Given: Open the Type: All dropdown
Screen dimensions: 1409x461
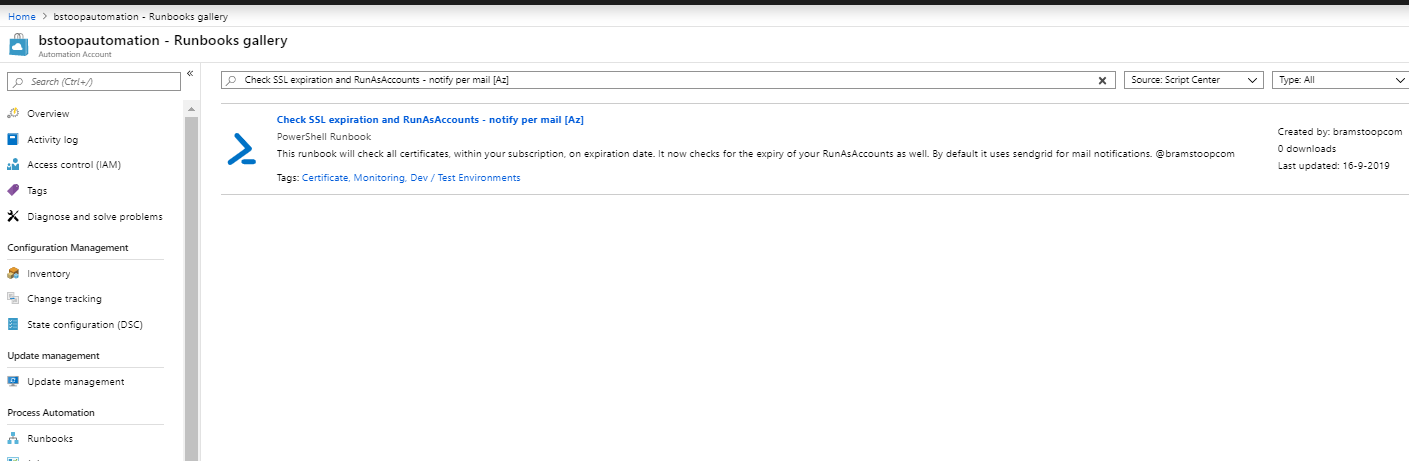Looking at the screenshot, I should [x=1339, y=80].
